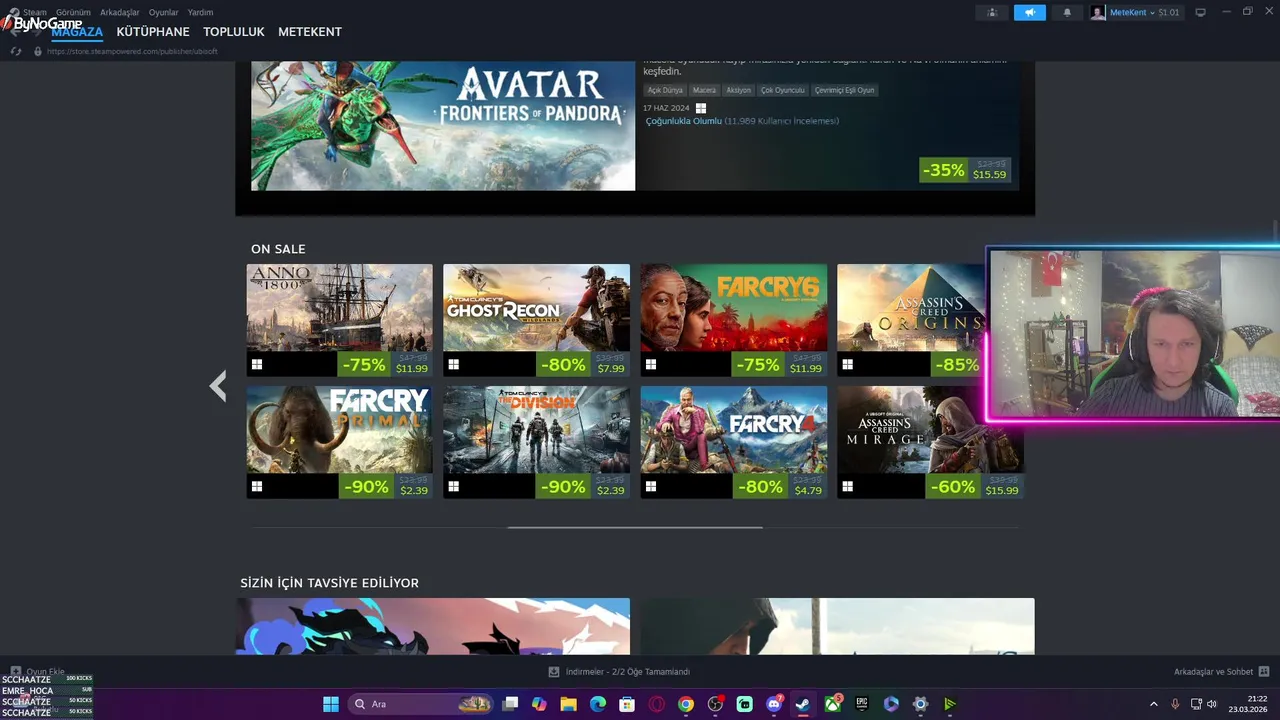Click the volume icon in system tray
1280x720 pixels.
pyautogui.click(x=1212, y=704)
